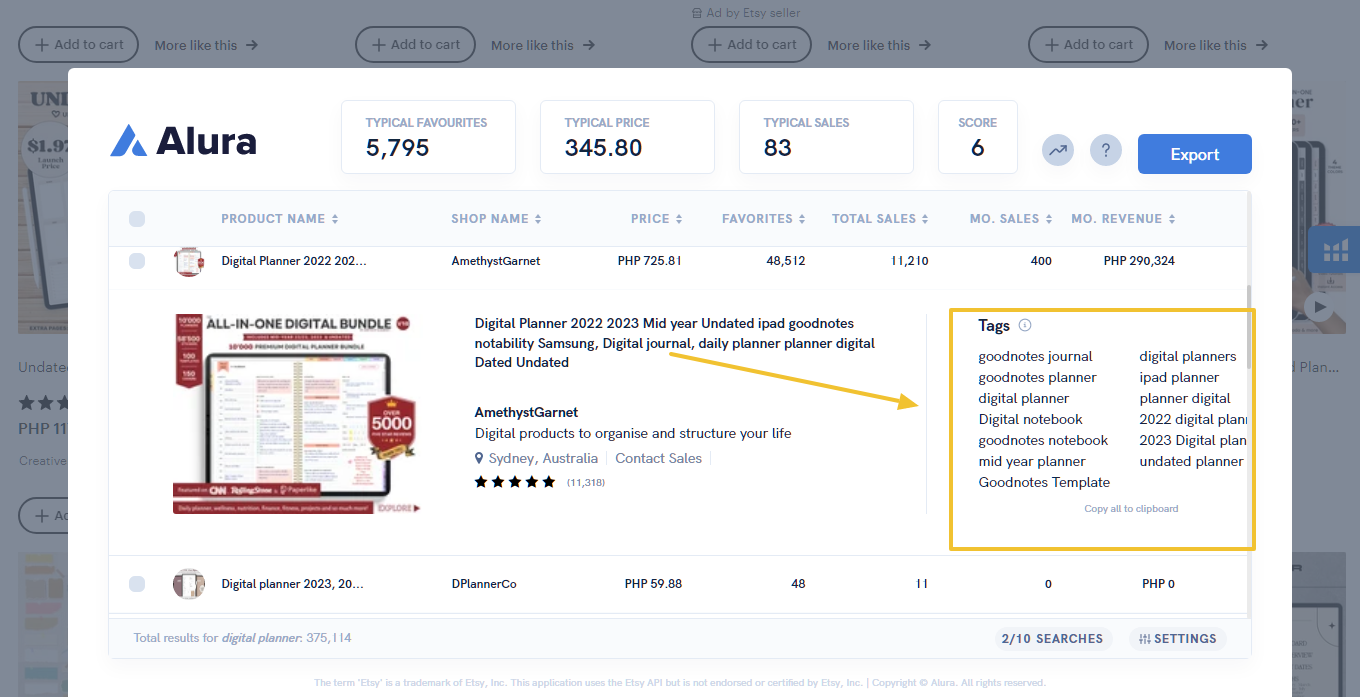Click the Typical Sales 83 card

tap(826, 137)
